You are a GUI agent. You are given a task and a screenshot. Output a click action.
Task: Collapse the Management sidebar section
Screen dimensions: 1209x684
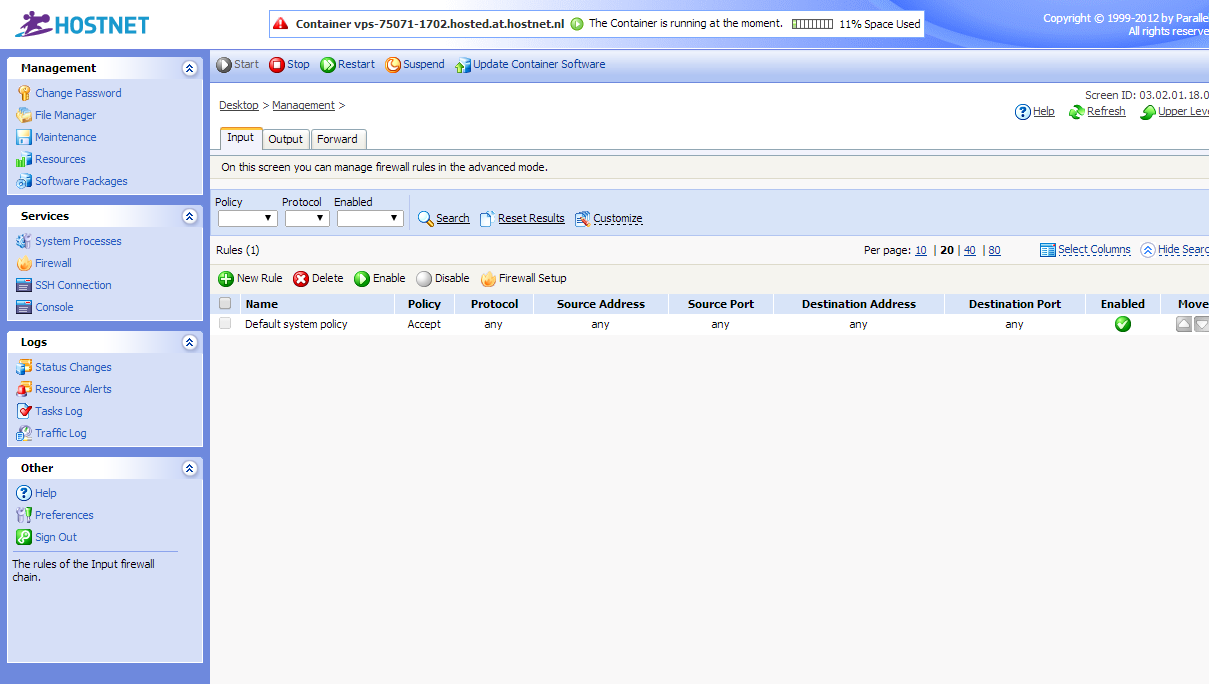pyautogui.click(x=190, y=69)
